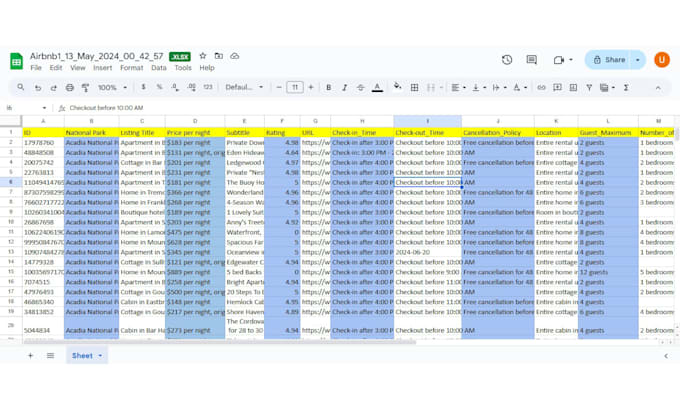
Task: Open the zoom 100% dropdown
Action: click(x=112, y=87)
